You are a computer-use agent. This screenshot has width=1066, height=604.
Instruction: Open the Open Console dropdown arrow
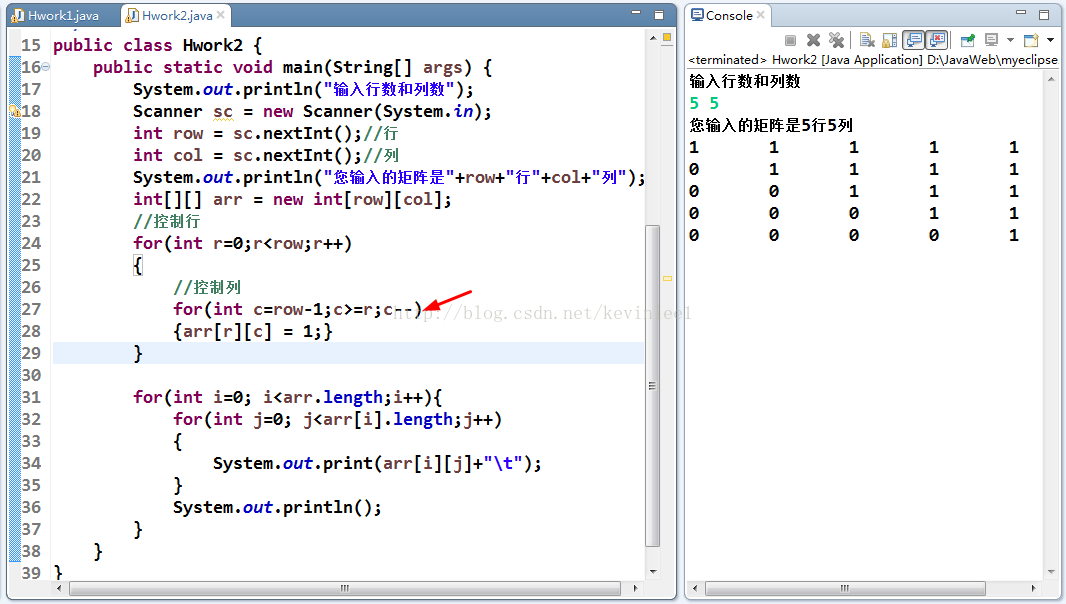coord(1050,40)
